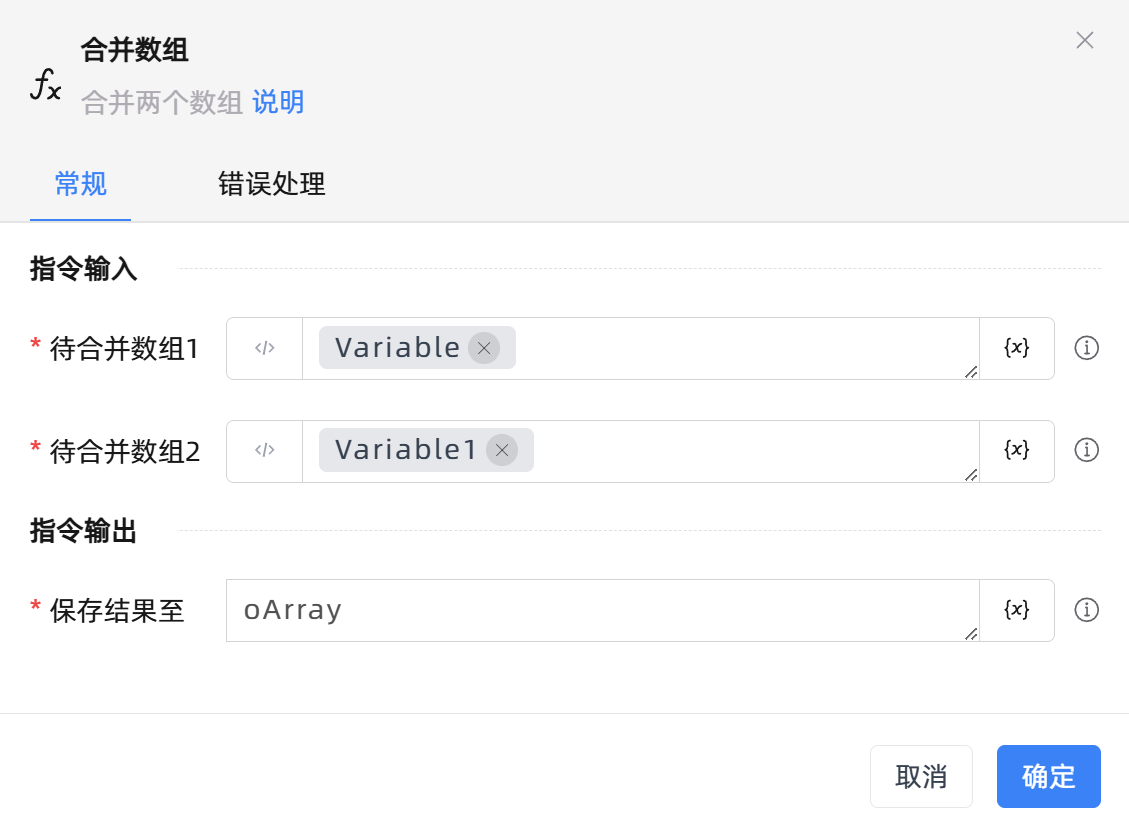Open the 错误处理 tab
This screenshot has width=1129, height=837.
(x=272, y=185)
